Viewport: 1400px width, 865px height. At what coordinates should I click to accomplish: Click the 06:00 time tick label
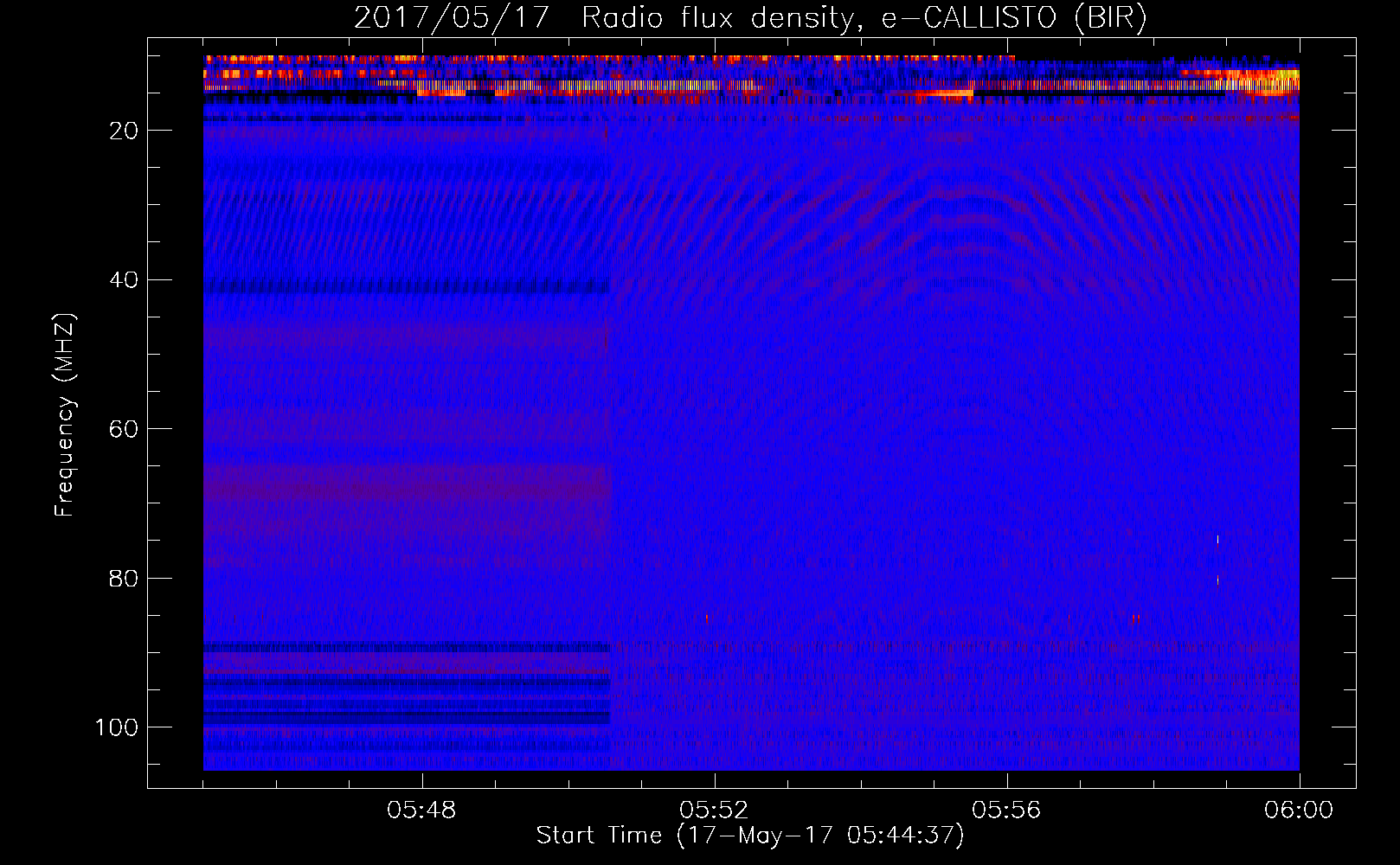click(x=1299, y=811)
